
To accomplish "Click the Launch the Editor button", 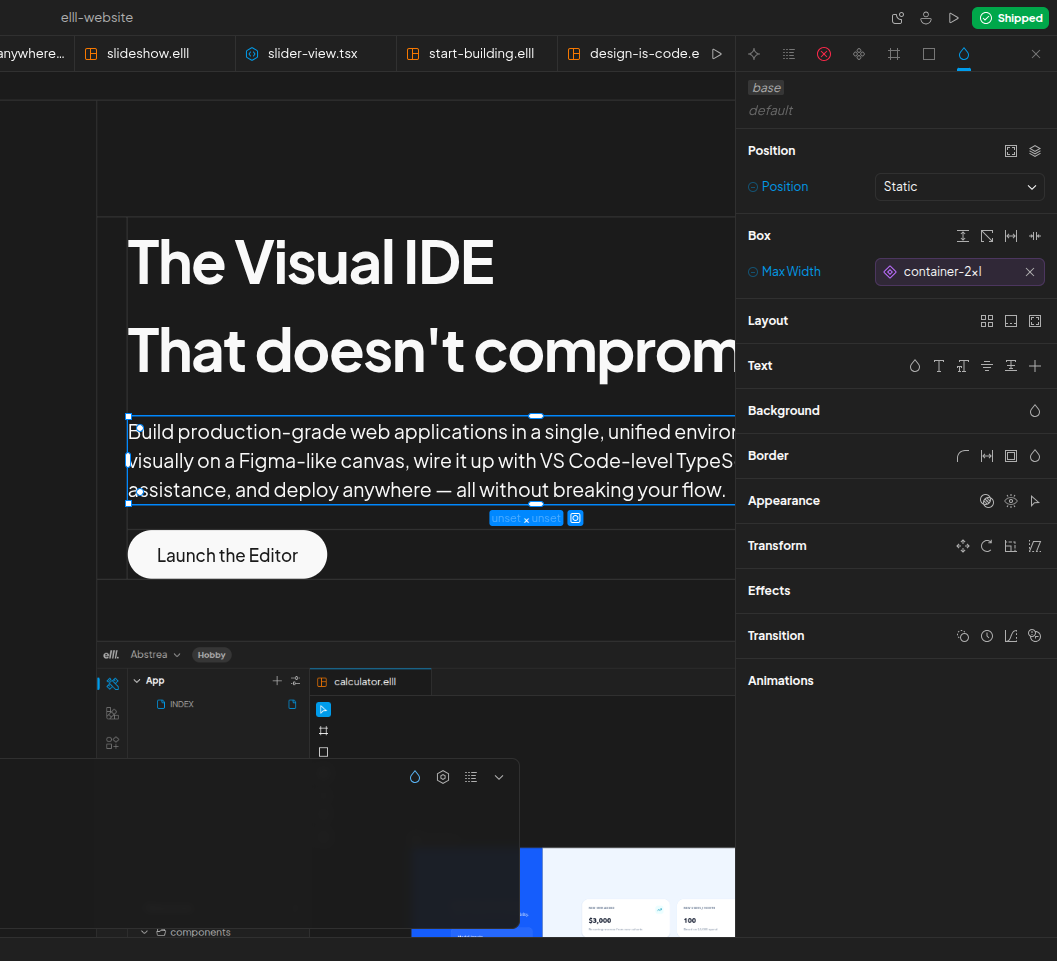I will tap(227, 555).
